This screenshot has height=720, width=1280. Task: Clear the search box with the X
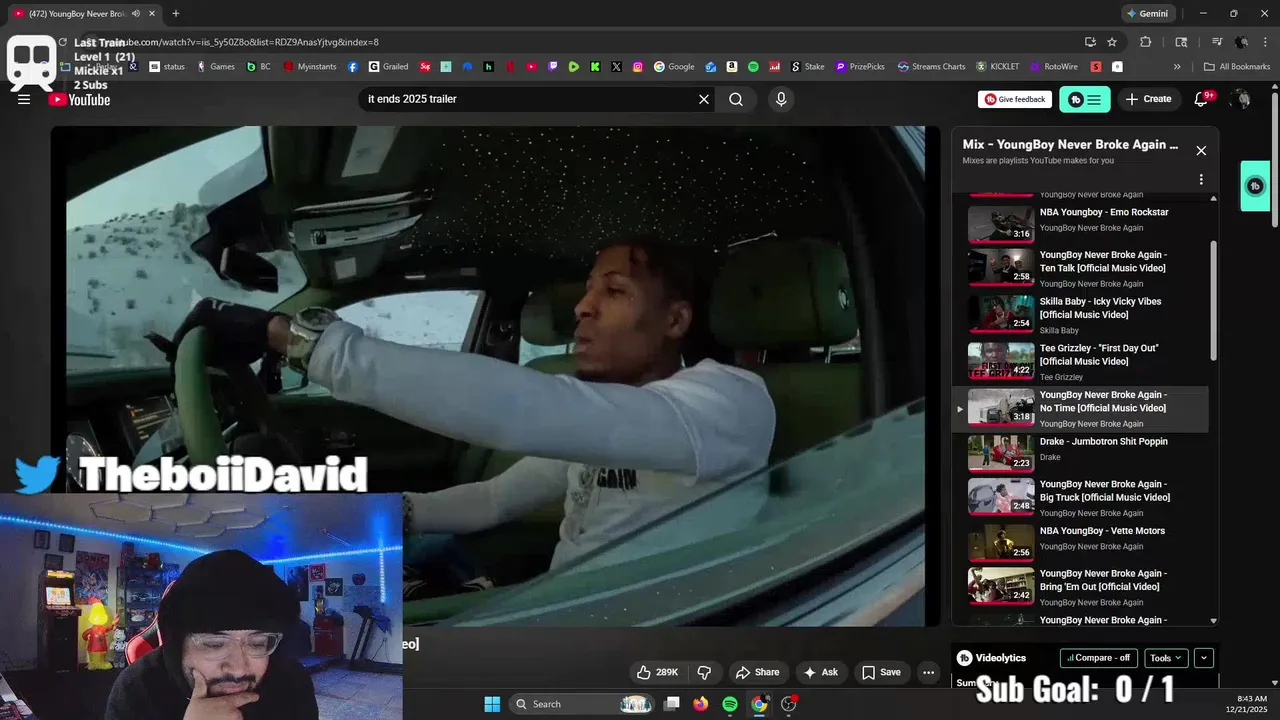coord(704,99)
